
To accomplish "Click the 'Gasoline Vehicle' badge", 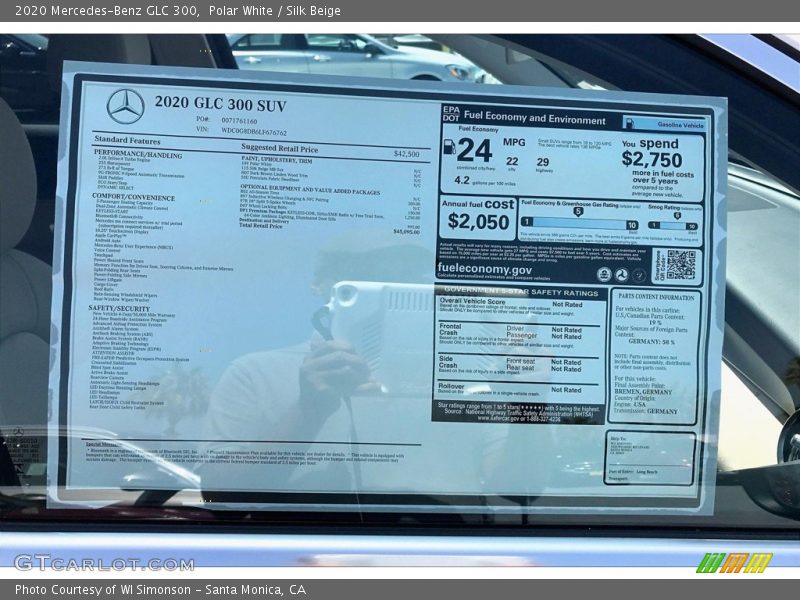I will pos(664,124).
